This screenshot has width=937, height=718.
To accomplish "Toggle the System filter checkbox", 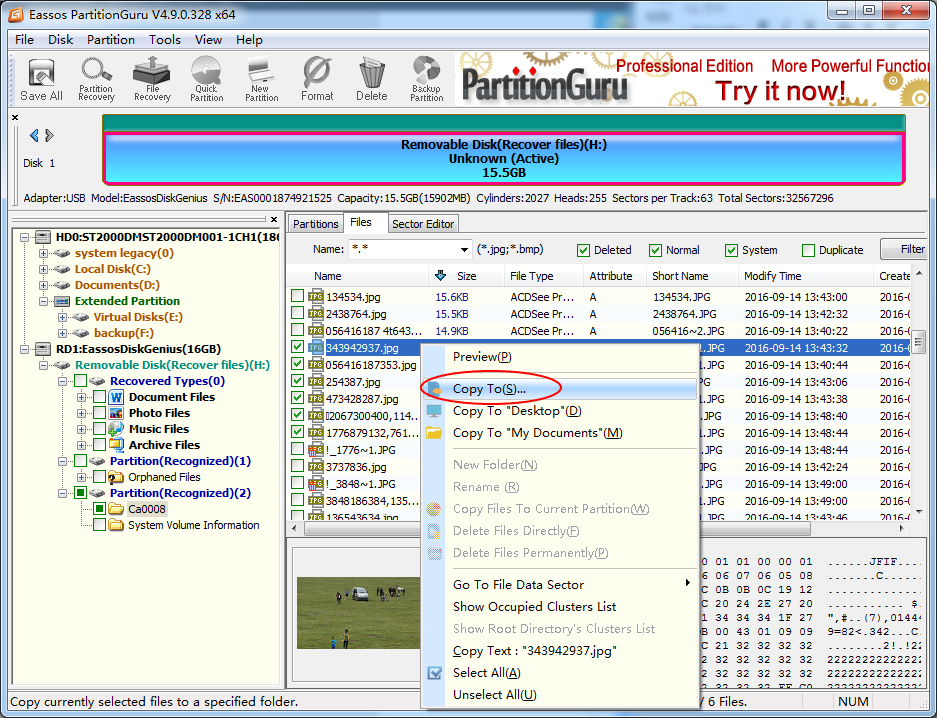I will click(x=731, y=250).
